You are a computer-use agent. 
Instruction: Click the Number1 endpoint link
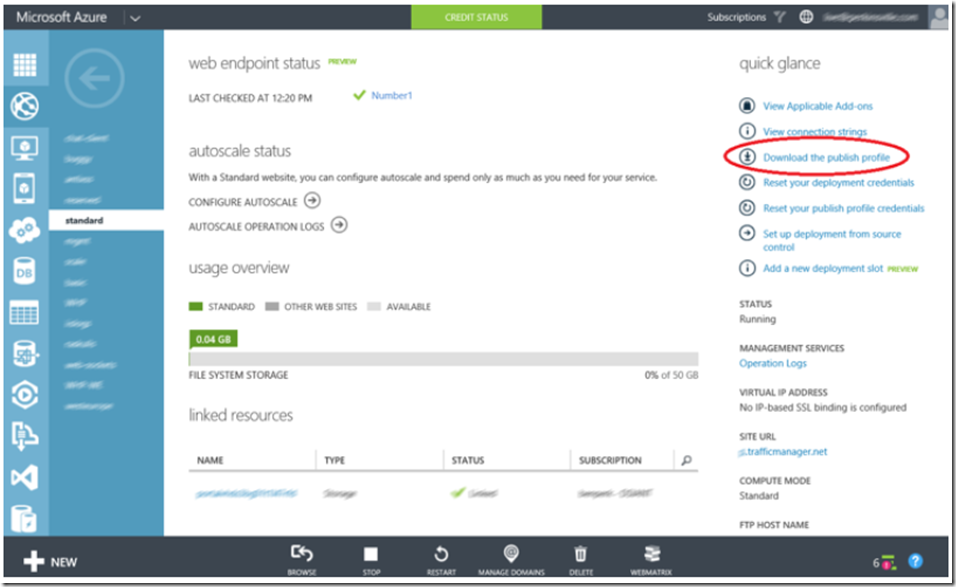coord(391,95)
